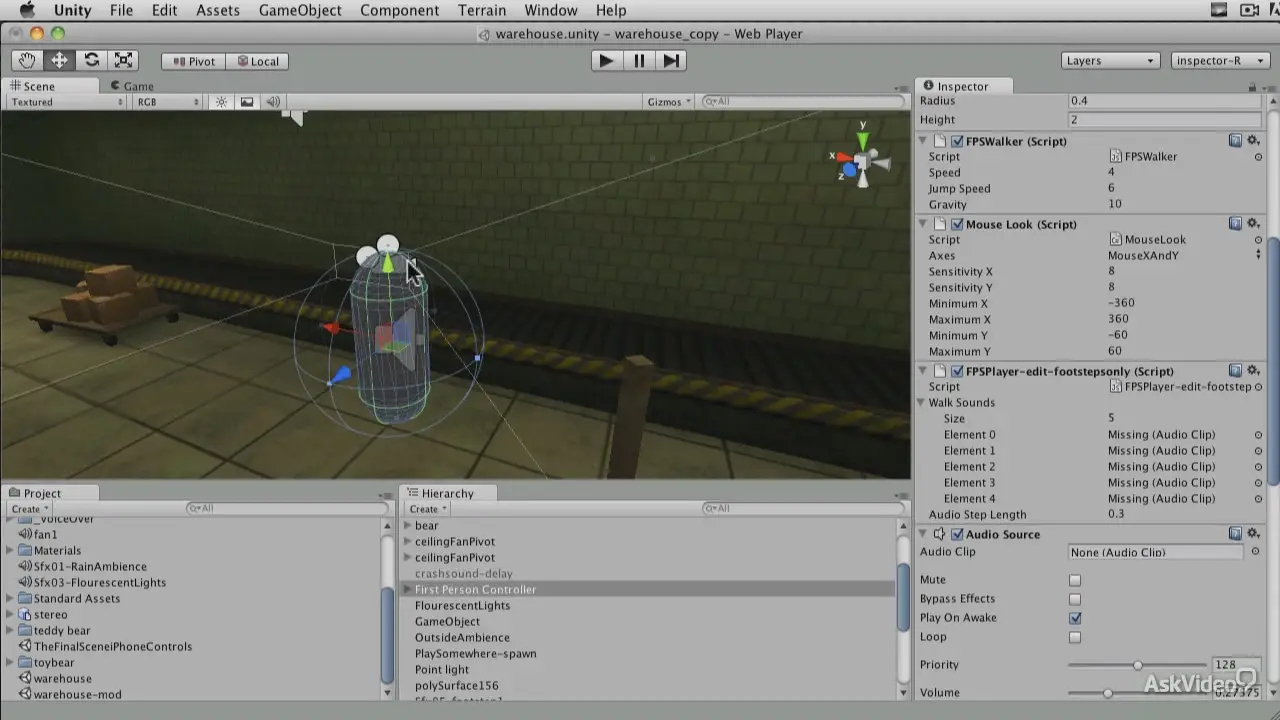Open FPSWalker component gear menu

coord(1252,141)
